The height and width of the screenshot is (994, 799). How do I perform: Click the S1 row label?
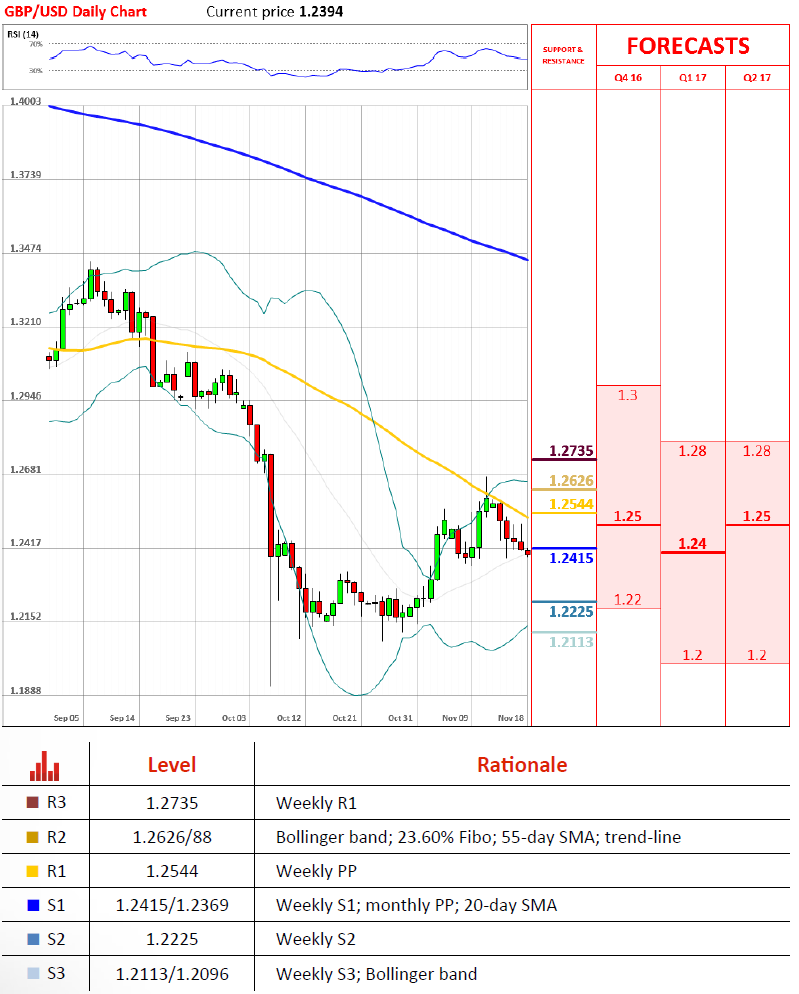(56, 905)
